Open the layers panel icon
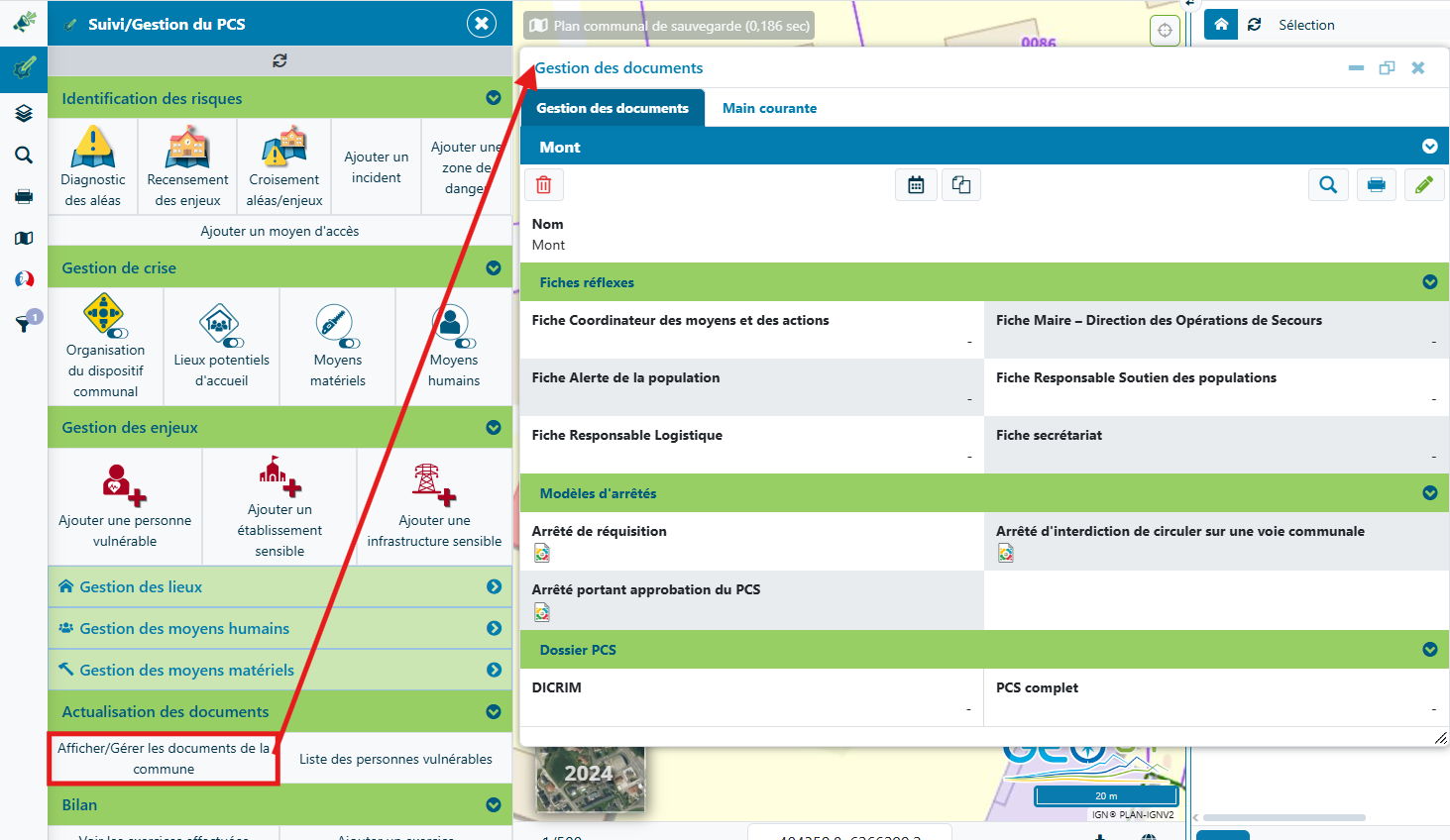This screenshot has height=840, width=1450. click(24, 114)
